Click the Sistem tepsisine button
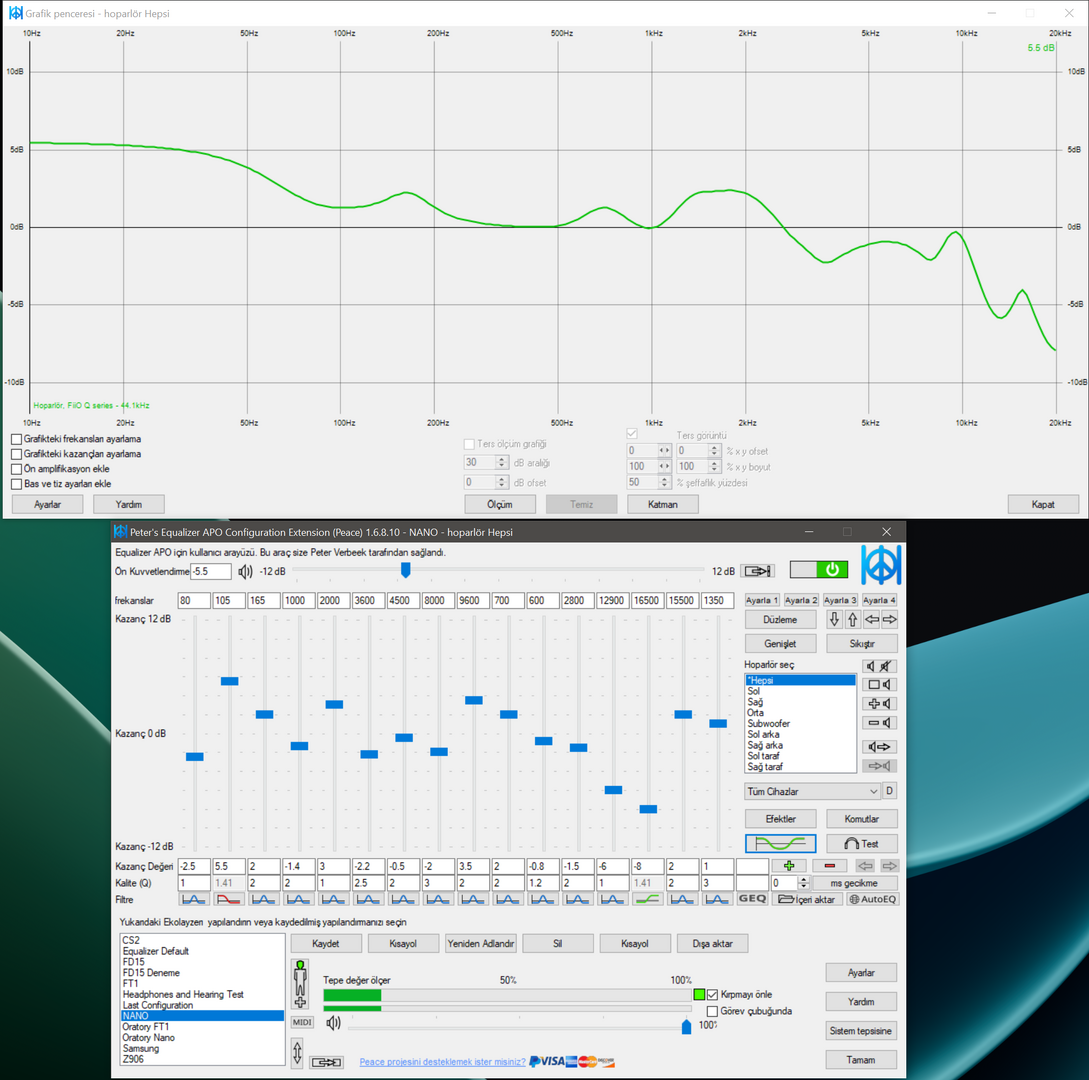This screenshot has width=1089, height=1080. click(x=861, y=1031)
